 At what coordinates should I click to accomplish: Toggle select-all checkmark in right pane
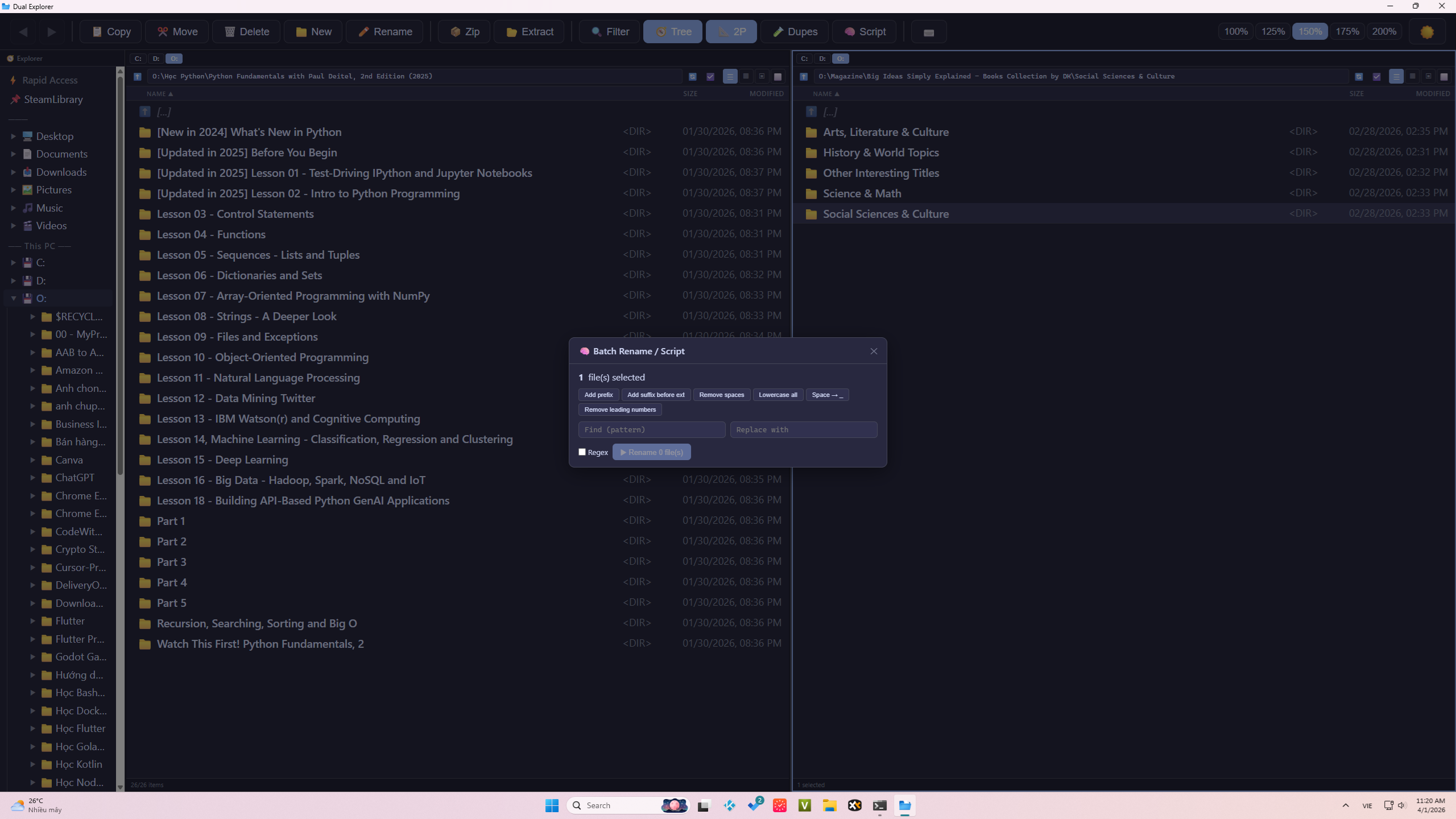pos(1376,76)
